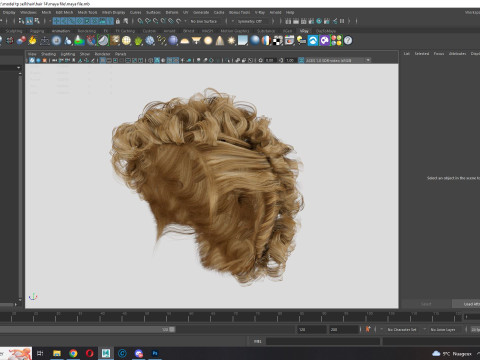
Task: Create a V-Ray sun light from shelf
Action: click(231, 41)
